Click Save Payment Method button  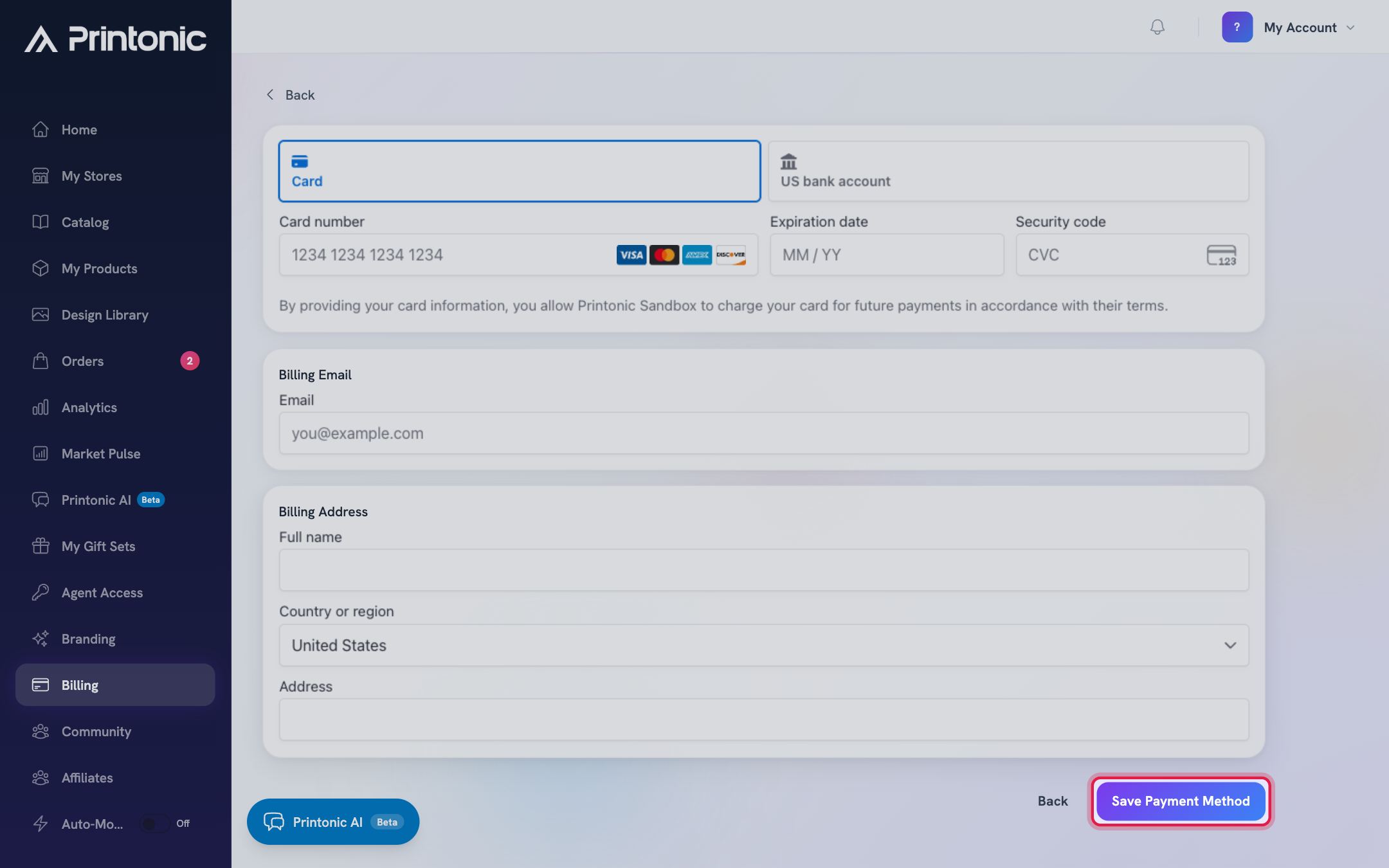[x=1181, y=801]
